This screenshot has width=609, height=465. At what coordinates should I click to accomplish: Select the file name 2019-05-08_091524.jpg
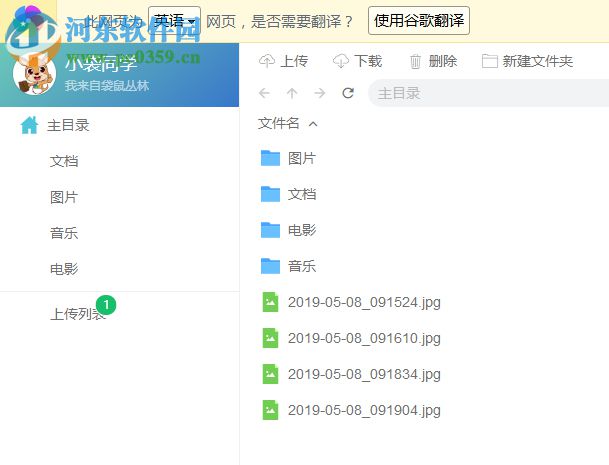tap(364, 302)
